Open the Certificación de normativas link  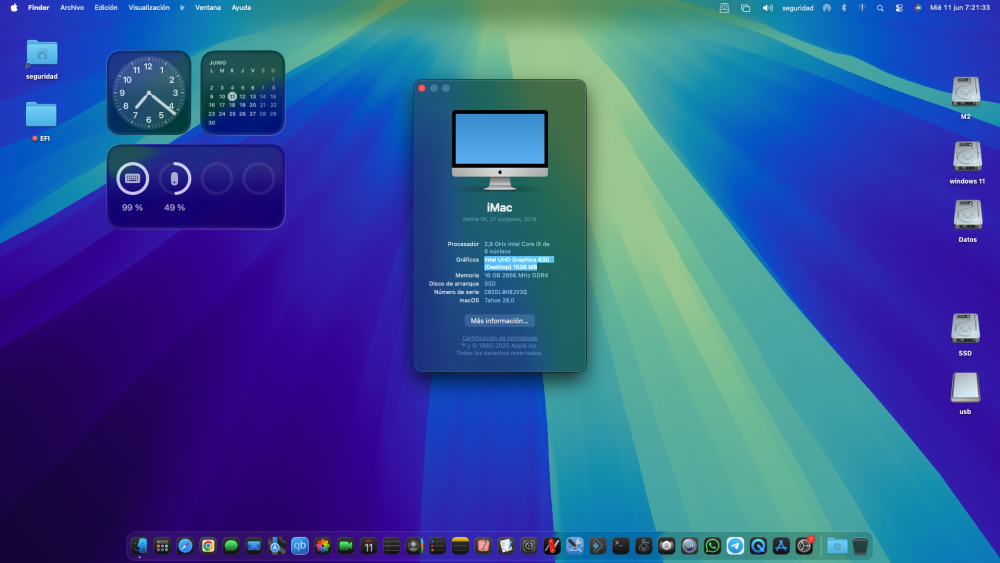coord(499,338)
